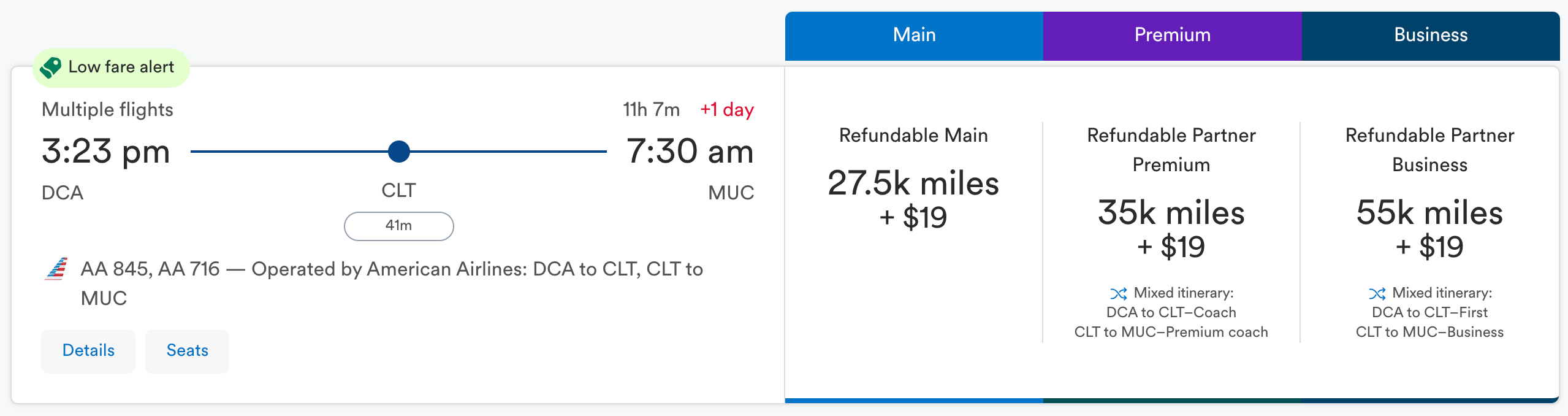1568x416 pixels.
Task: Click the American Airlines logo icon
Action: pyautogui.click(x=56, y=269)
